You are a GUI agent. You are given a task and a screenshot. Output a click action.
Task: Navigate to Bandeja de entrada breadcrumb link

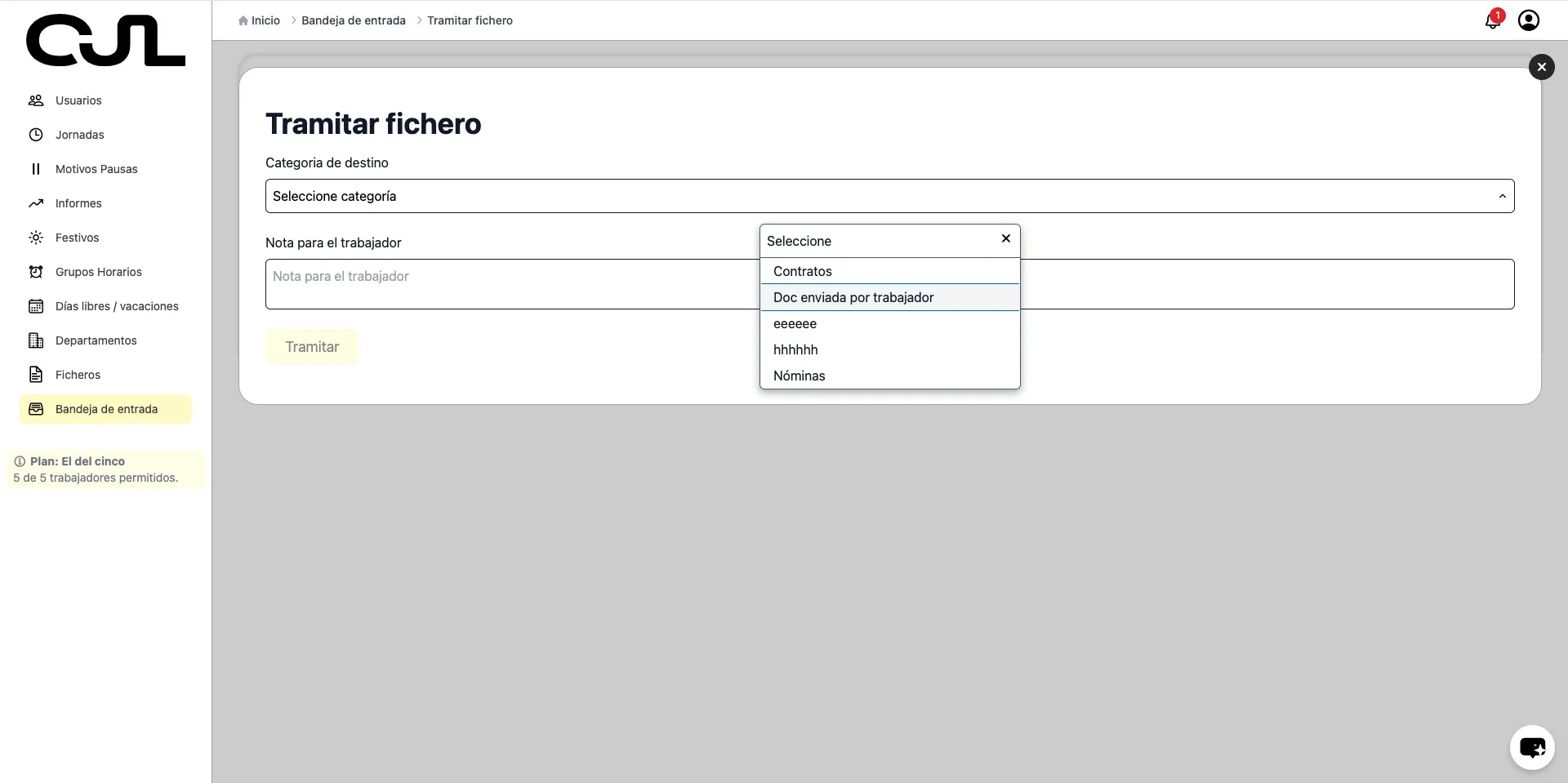[353, 20]
